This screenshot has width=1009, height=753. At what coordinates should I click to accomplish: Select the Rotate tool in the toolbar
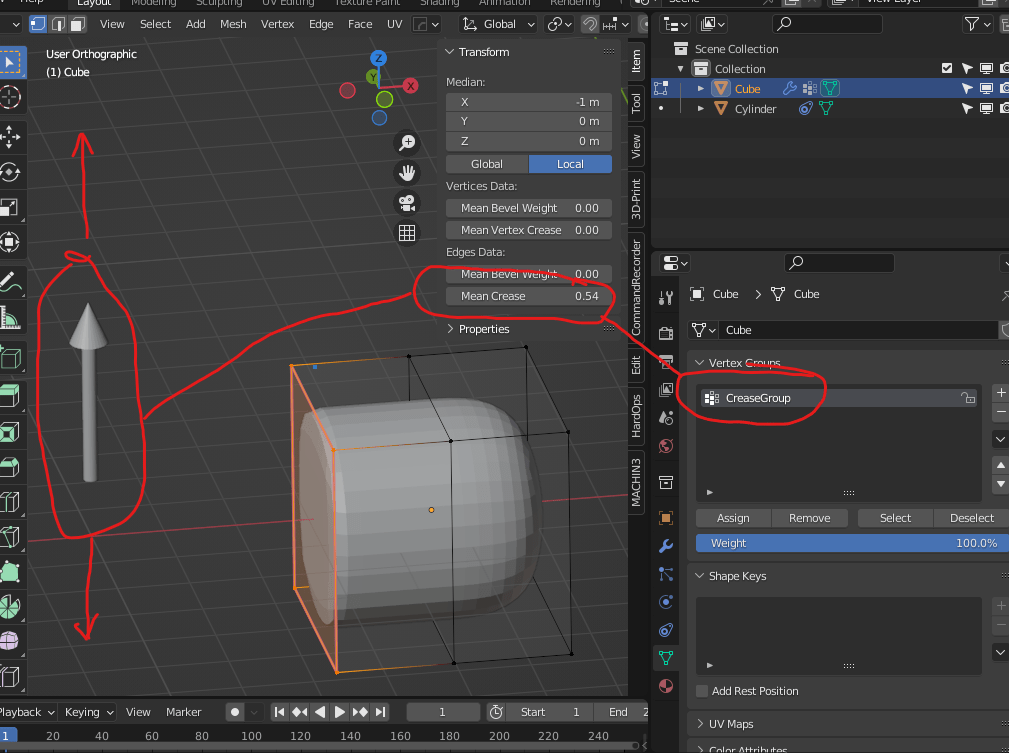(14, 172)
